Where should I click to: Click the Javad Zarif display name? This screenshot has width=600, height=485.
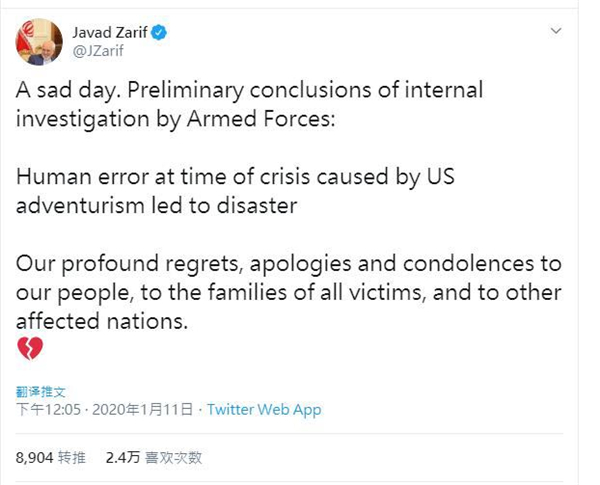click(x=110, y=33)
